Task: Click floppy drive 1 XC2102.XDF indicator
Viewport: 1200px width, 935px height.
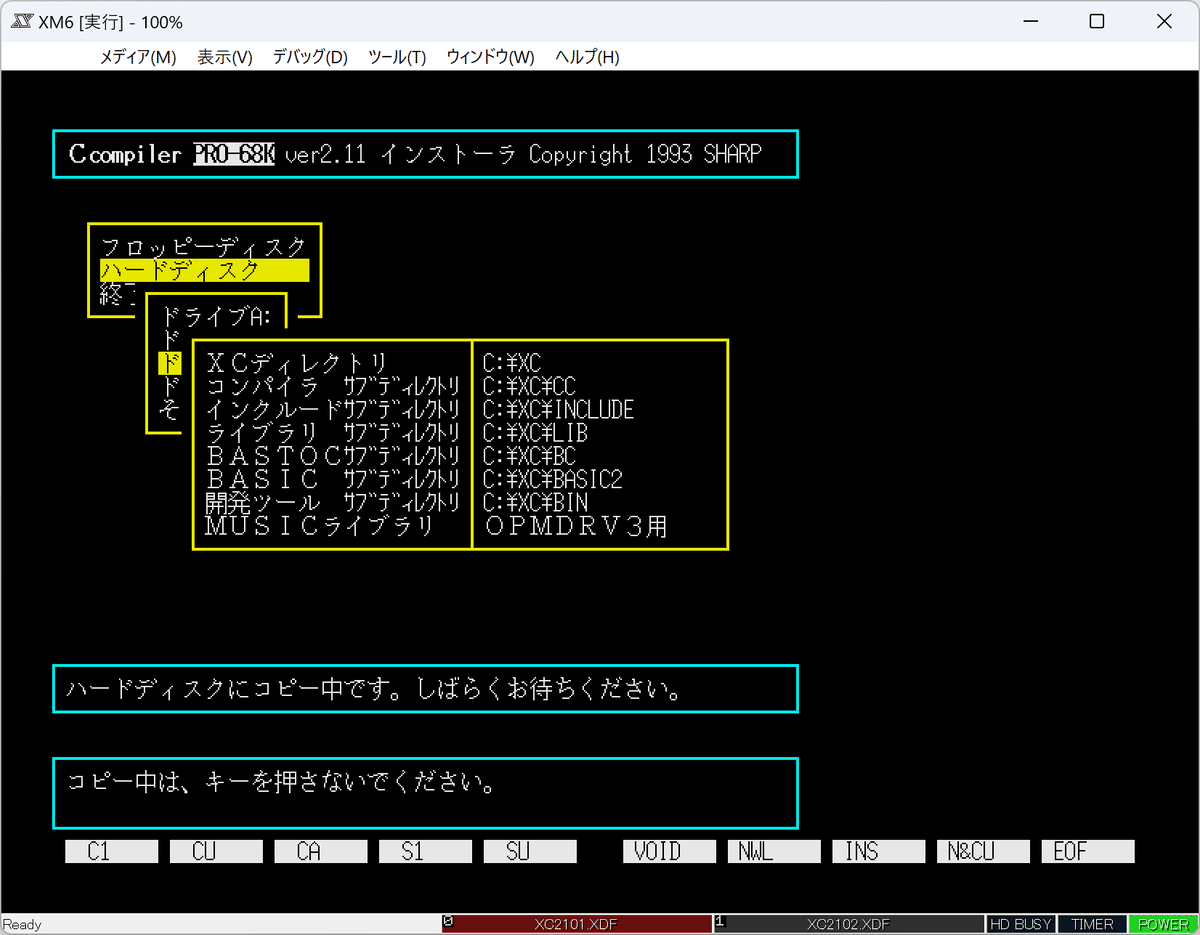Action: (849, 924)
